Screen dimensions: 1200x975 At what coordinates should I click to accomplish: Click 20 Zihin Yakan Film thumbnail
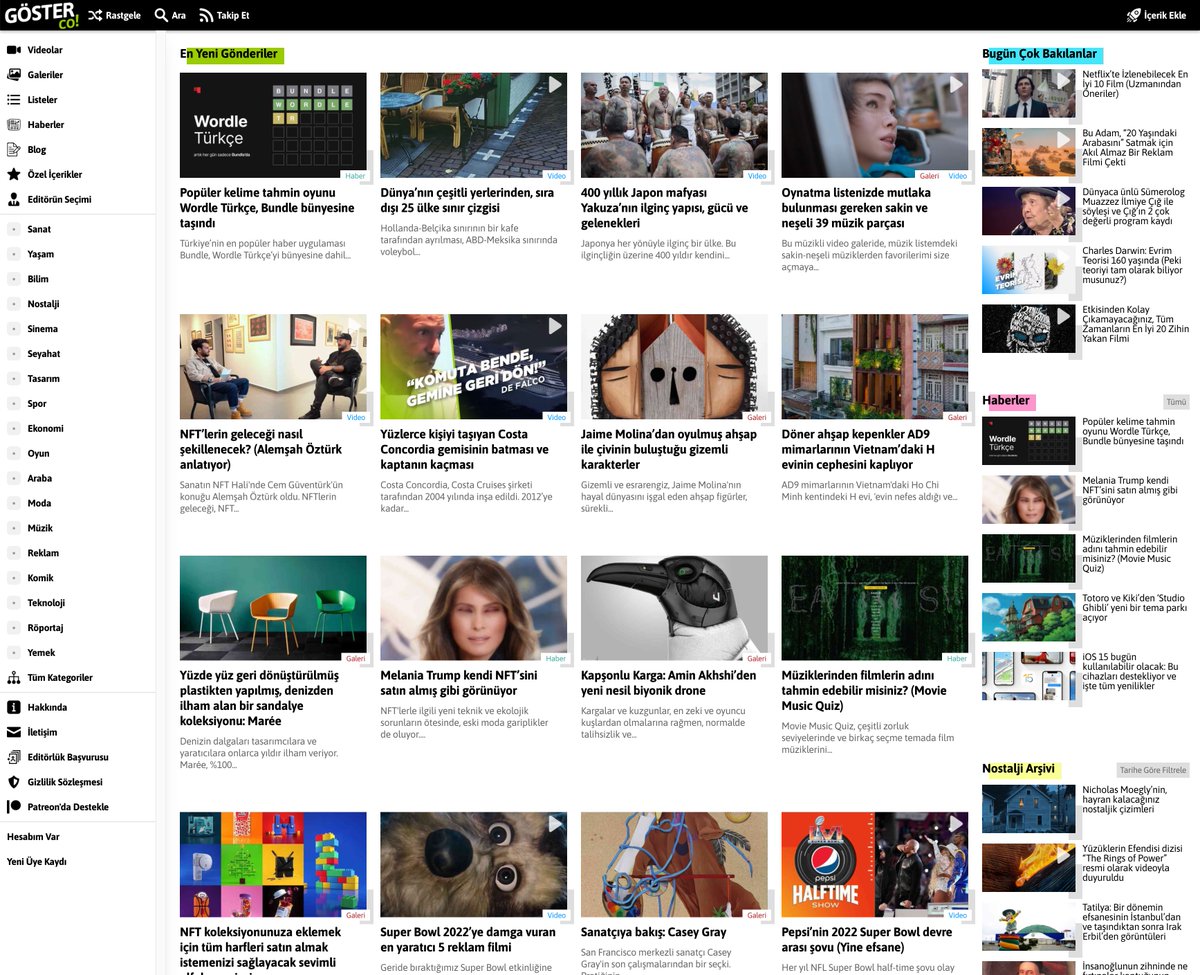[x=1028, y=329]
